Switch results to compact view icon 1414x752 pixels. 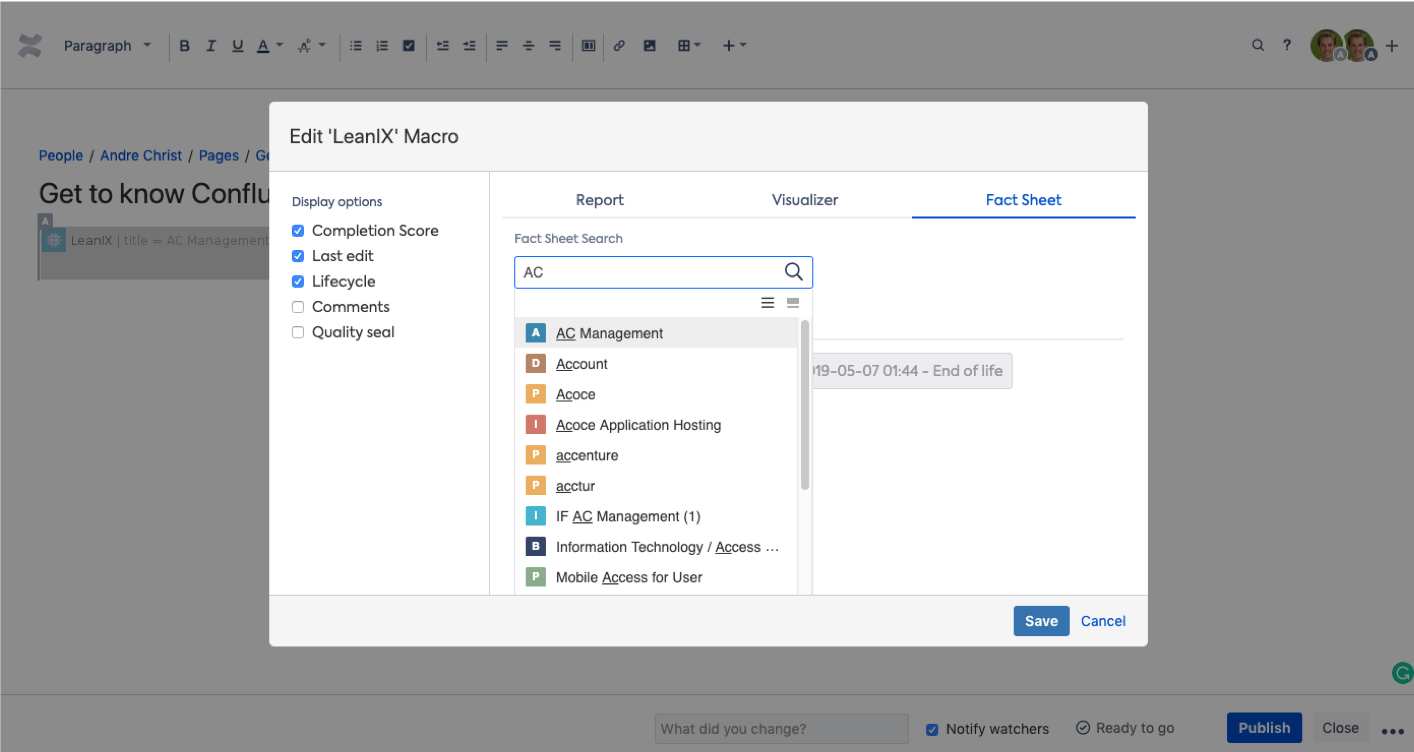click(793, 303)
